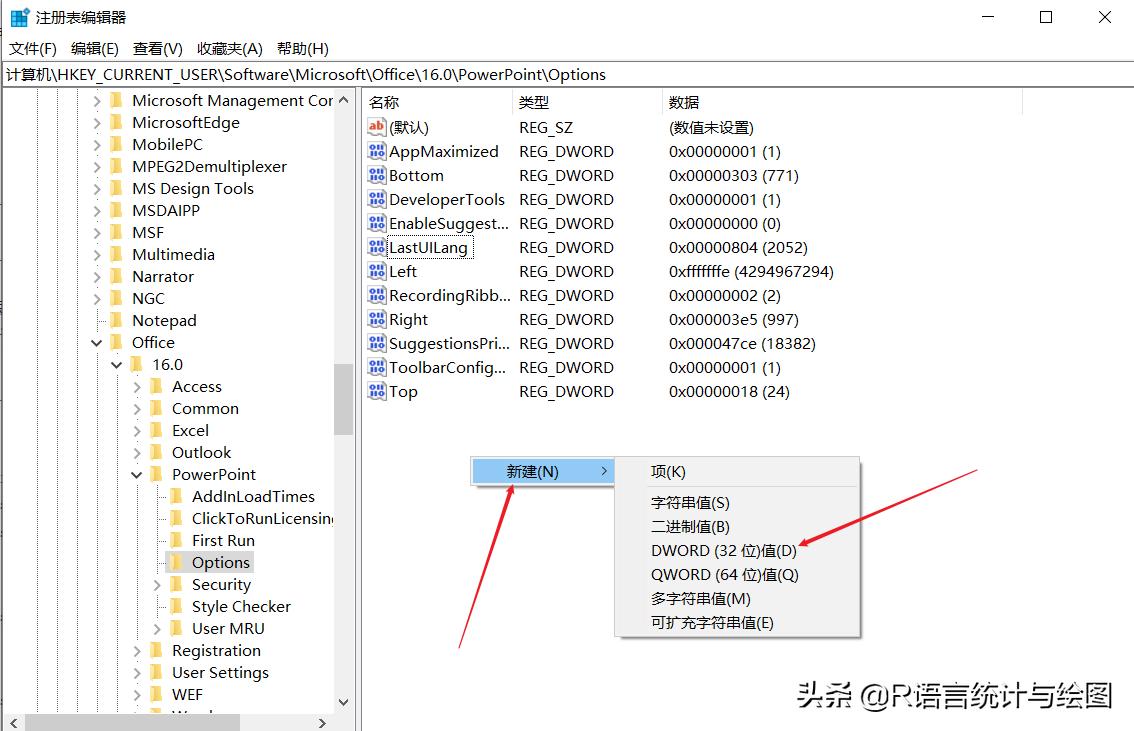Click the Excel folder icon

click(x=156, y=430)
